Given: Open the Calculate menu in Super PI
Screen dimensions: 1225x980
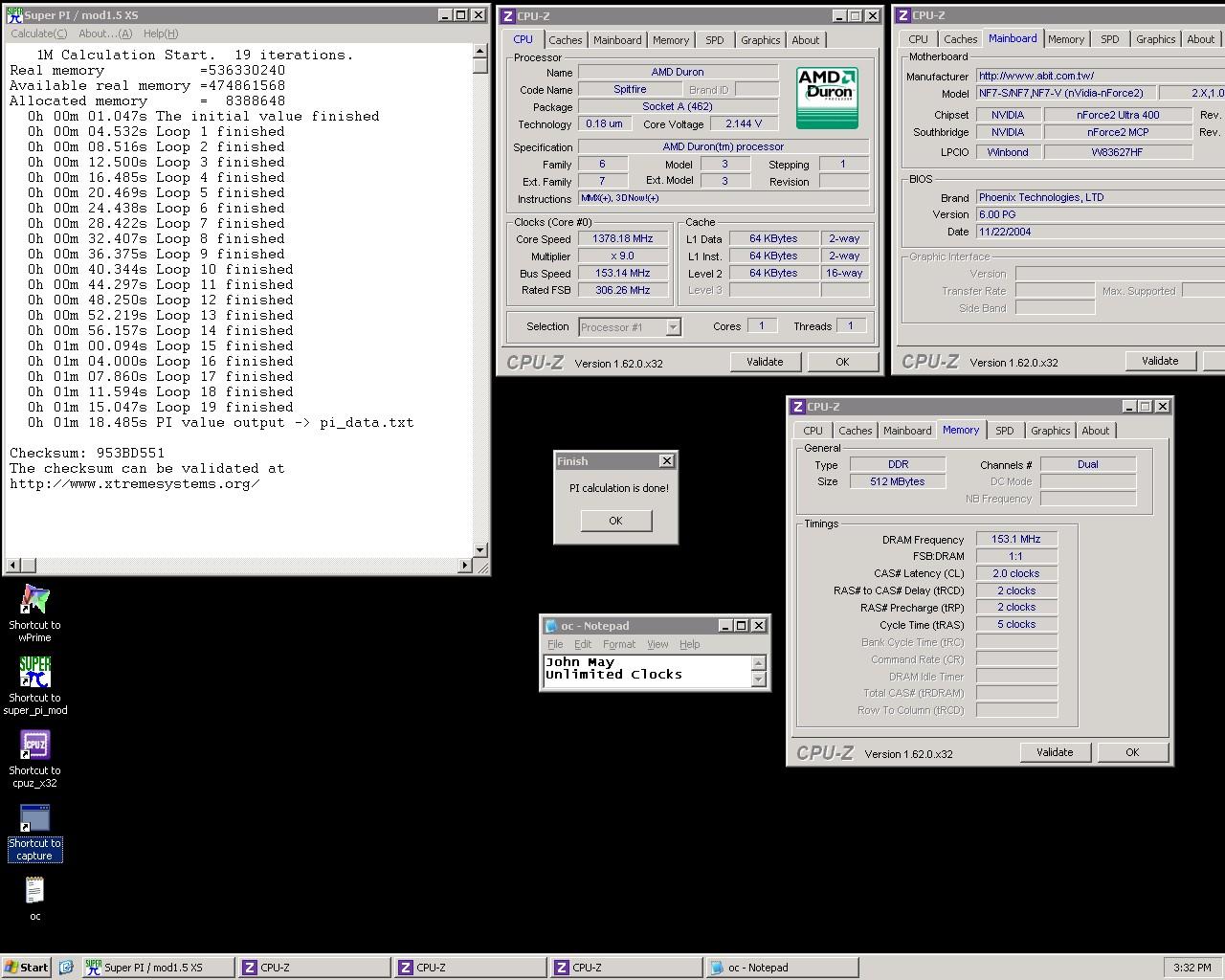Looking at the screenshot, I should 38,33.
